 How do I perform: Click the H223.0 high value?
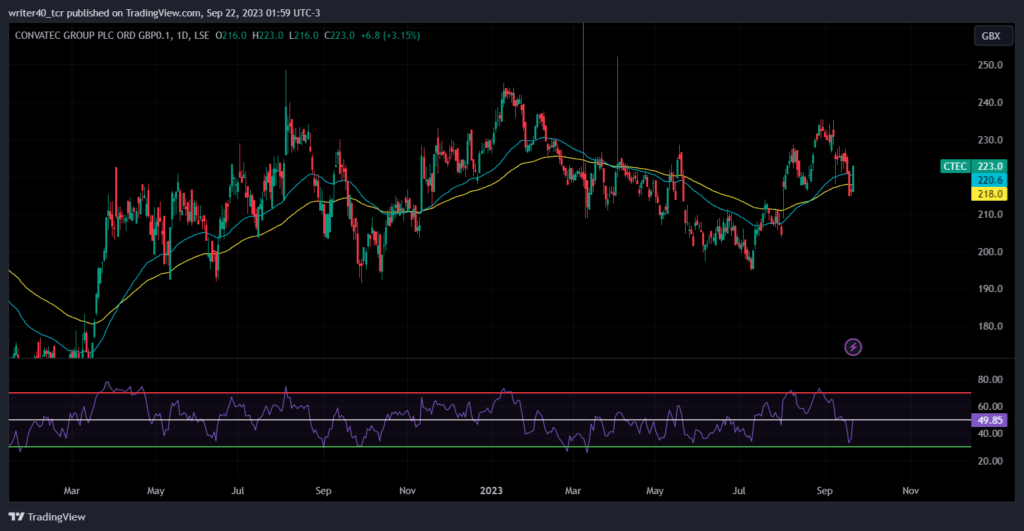tap(268, 35)
